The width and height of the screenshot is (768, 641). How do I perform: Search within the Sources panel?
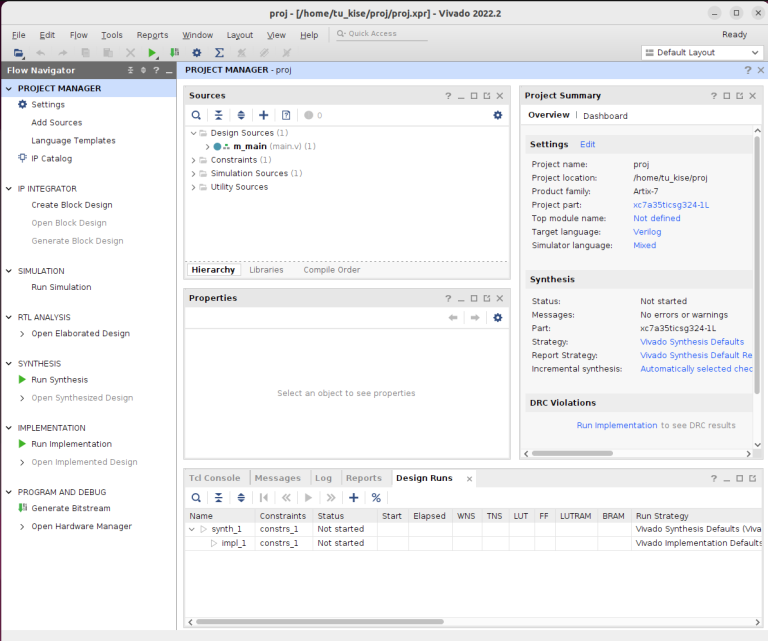[x=196, y=115]
